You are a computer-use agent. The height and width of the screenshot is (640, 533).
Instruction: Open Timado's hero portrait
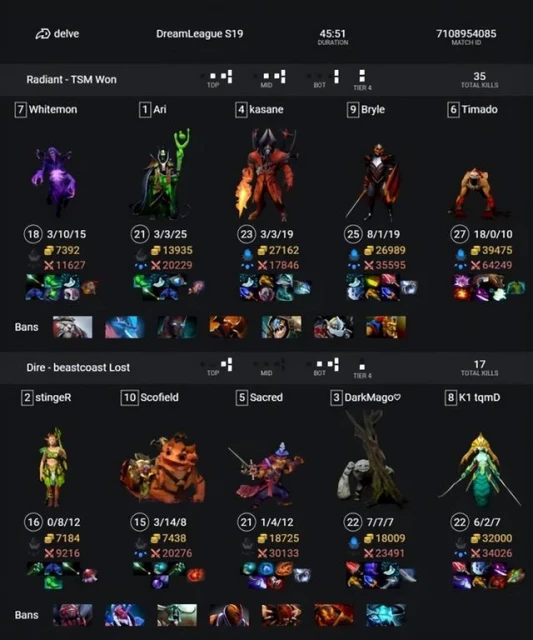[x=477, y=194]
